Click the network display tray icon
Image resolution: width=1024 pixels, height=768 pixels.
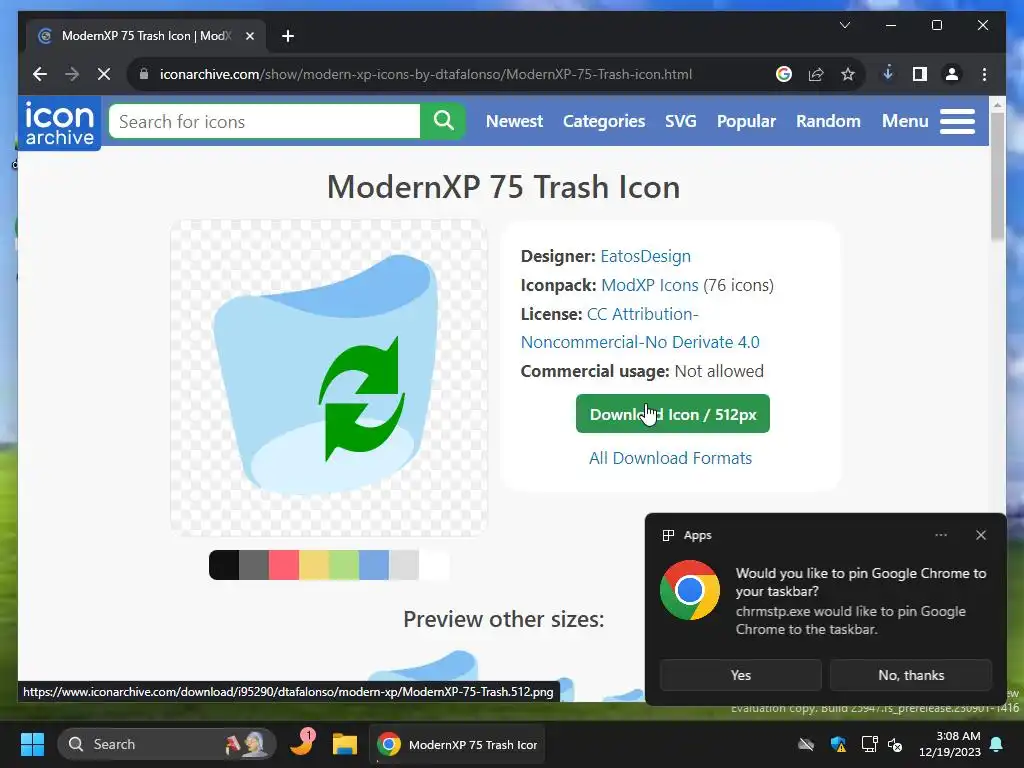[869, 744]
